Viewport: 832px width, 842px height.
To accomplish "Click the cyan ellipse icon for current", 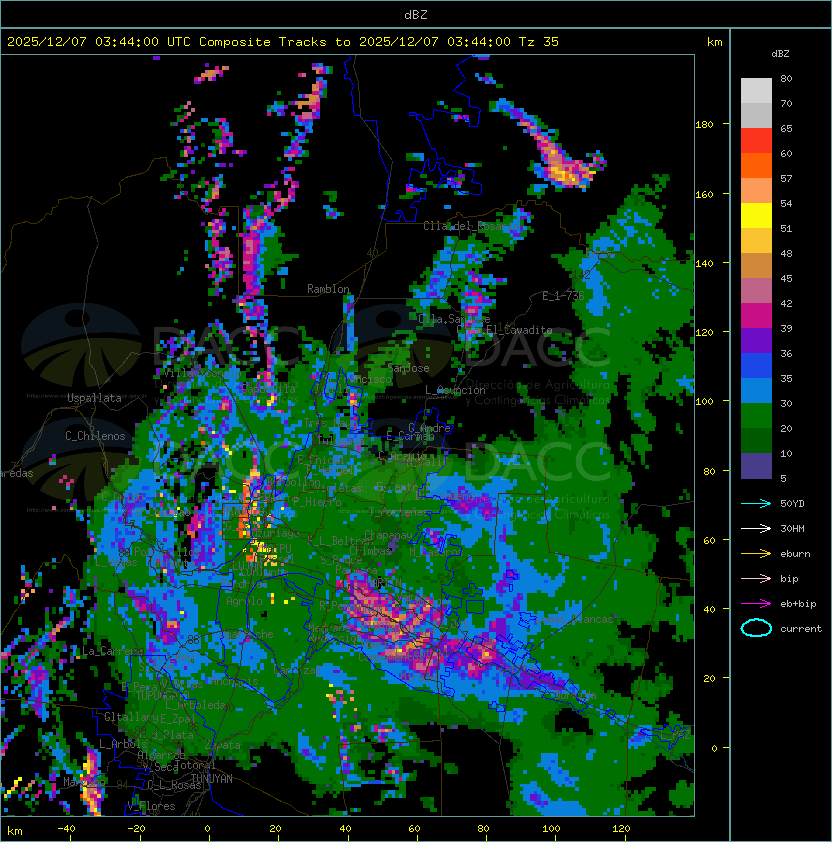I will click(756, 628).
